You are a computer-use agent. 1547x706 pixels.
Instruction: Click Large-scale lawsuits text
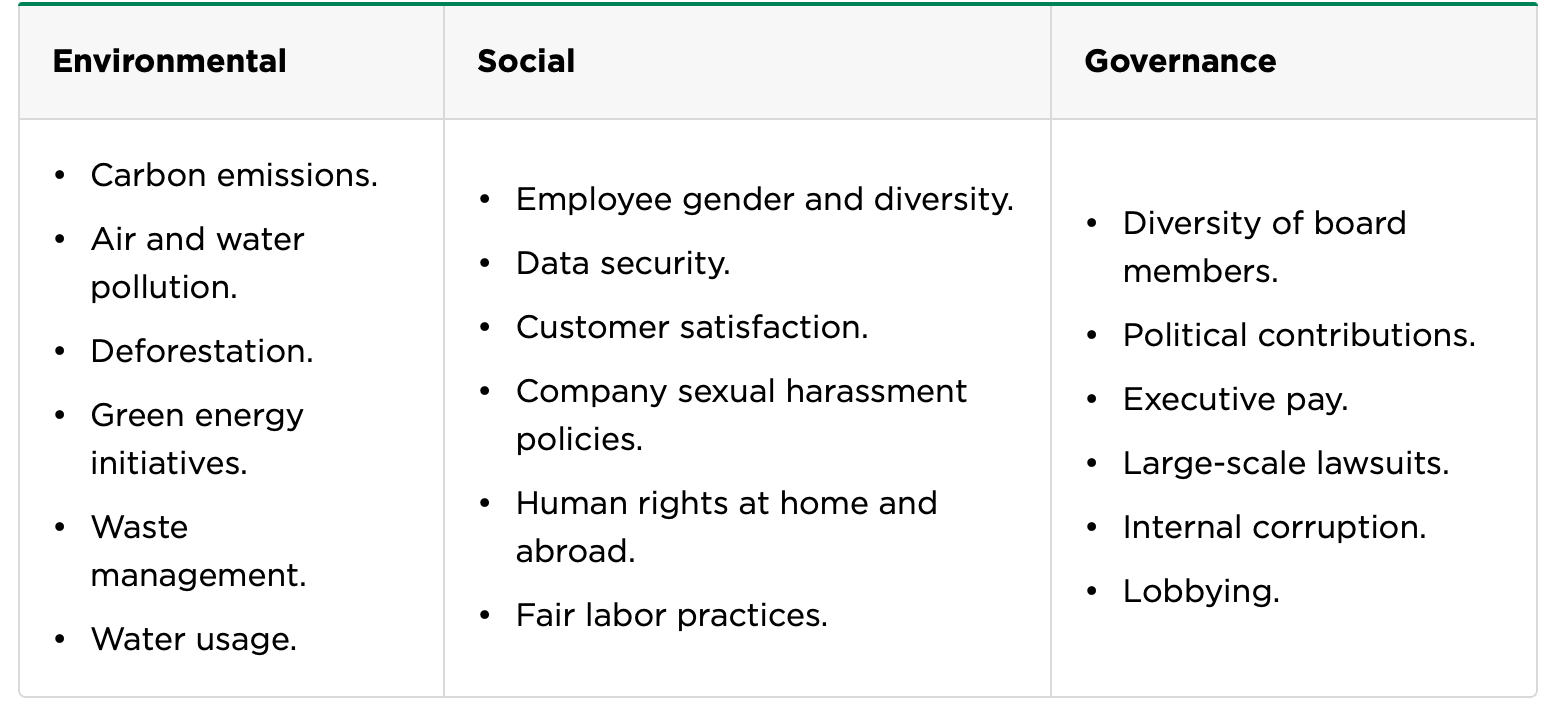pyautogui.click(x=1285, y=463)
